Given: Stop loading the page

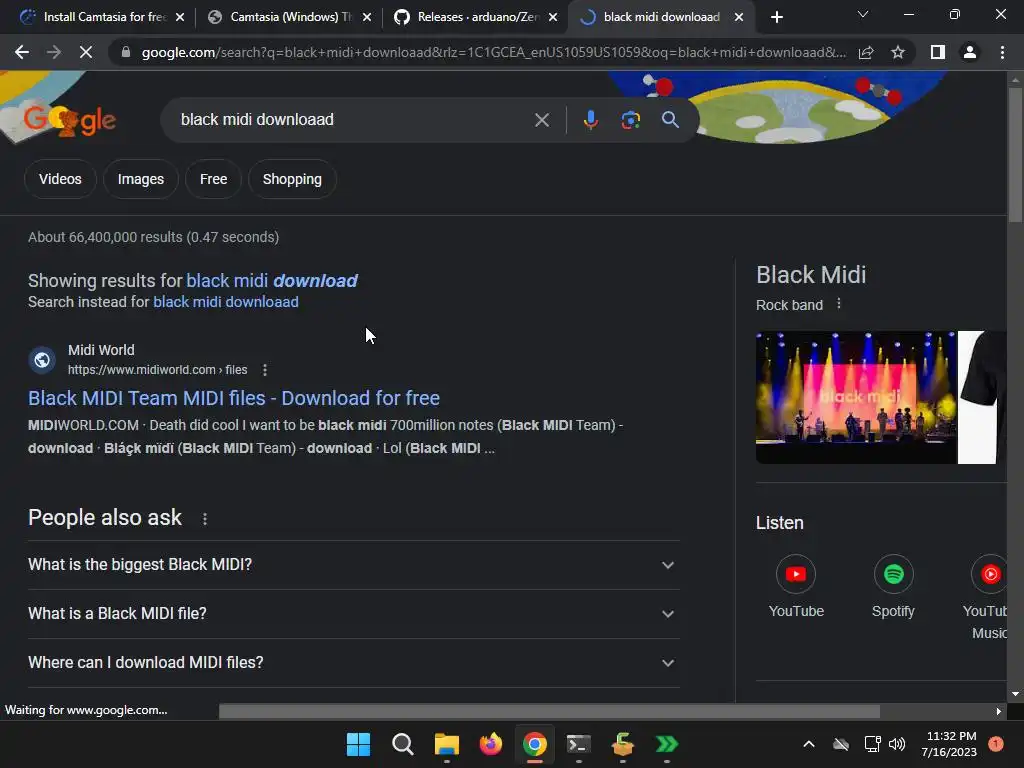Looking at the screenshot, I should pyautogui.click(x=86, y=52).
